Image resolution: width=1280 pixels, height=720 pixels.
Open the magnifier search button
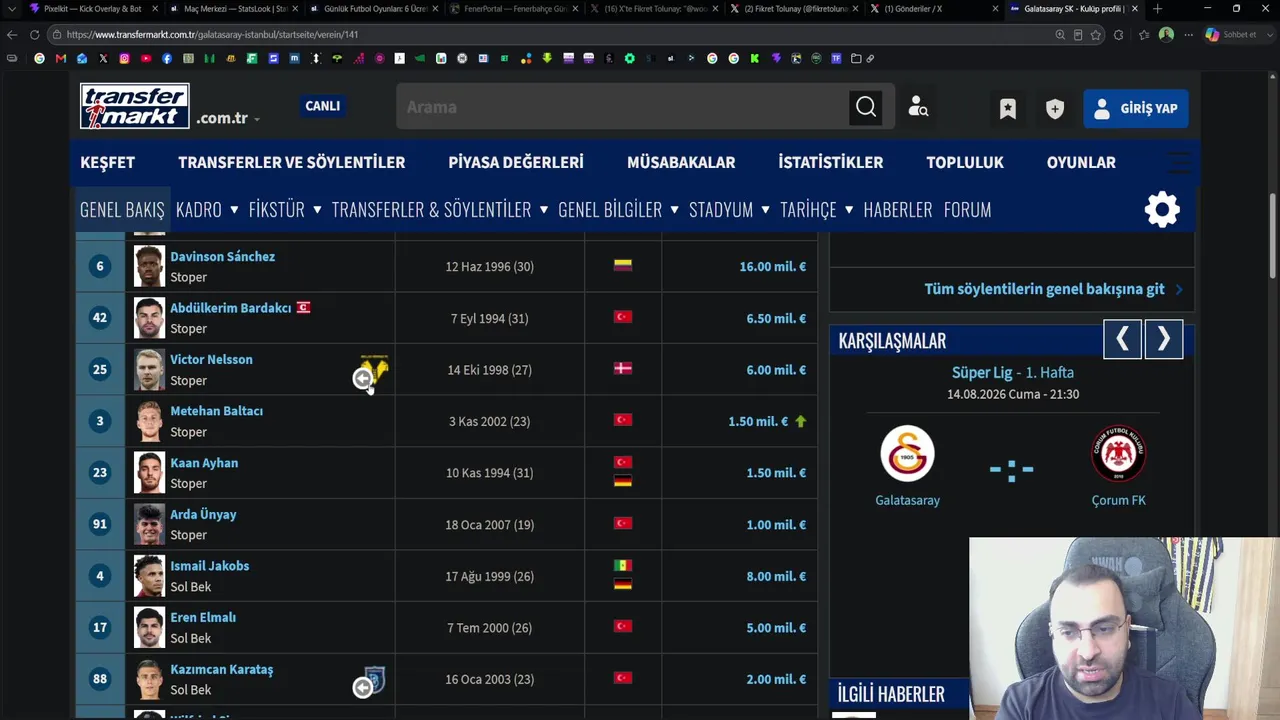pyautogui.click(x=866, y=107)
